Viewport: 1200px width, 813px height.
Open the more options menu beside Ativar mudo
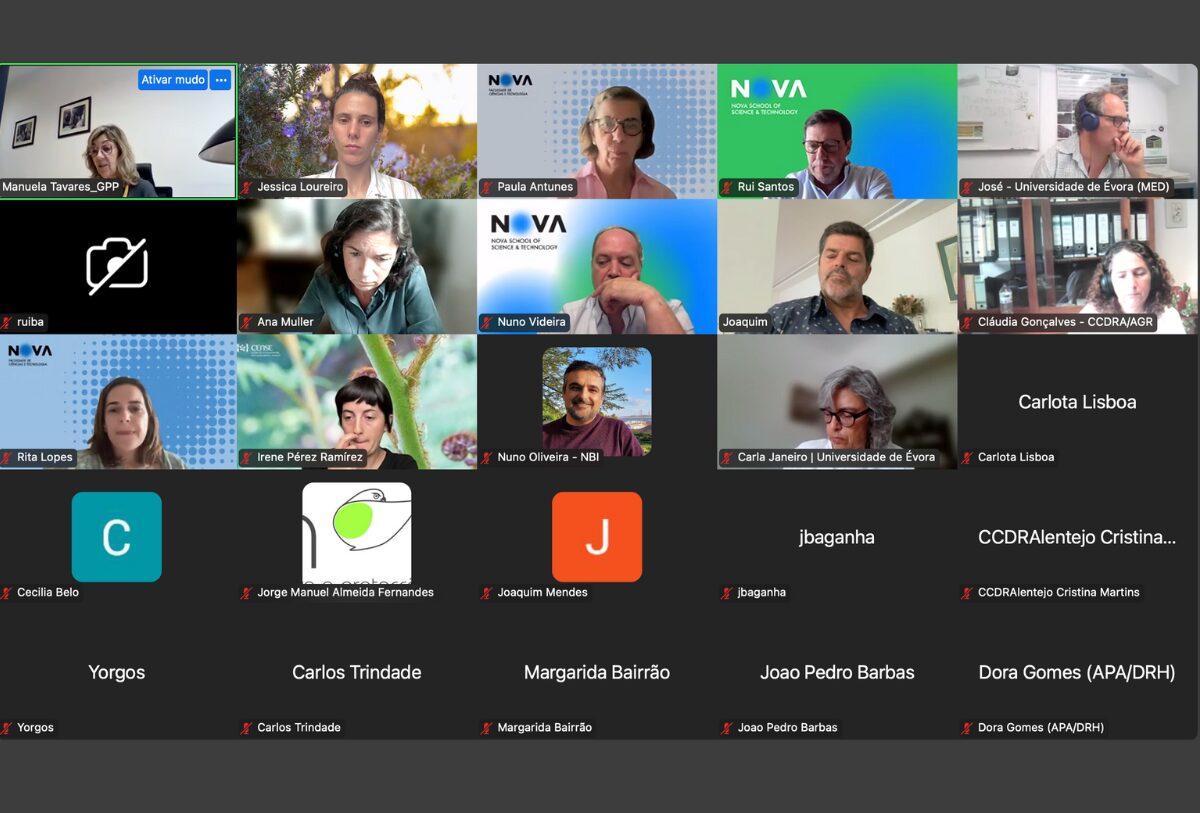[221, 80]
